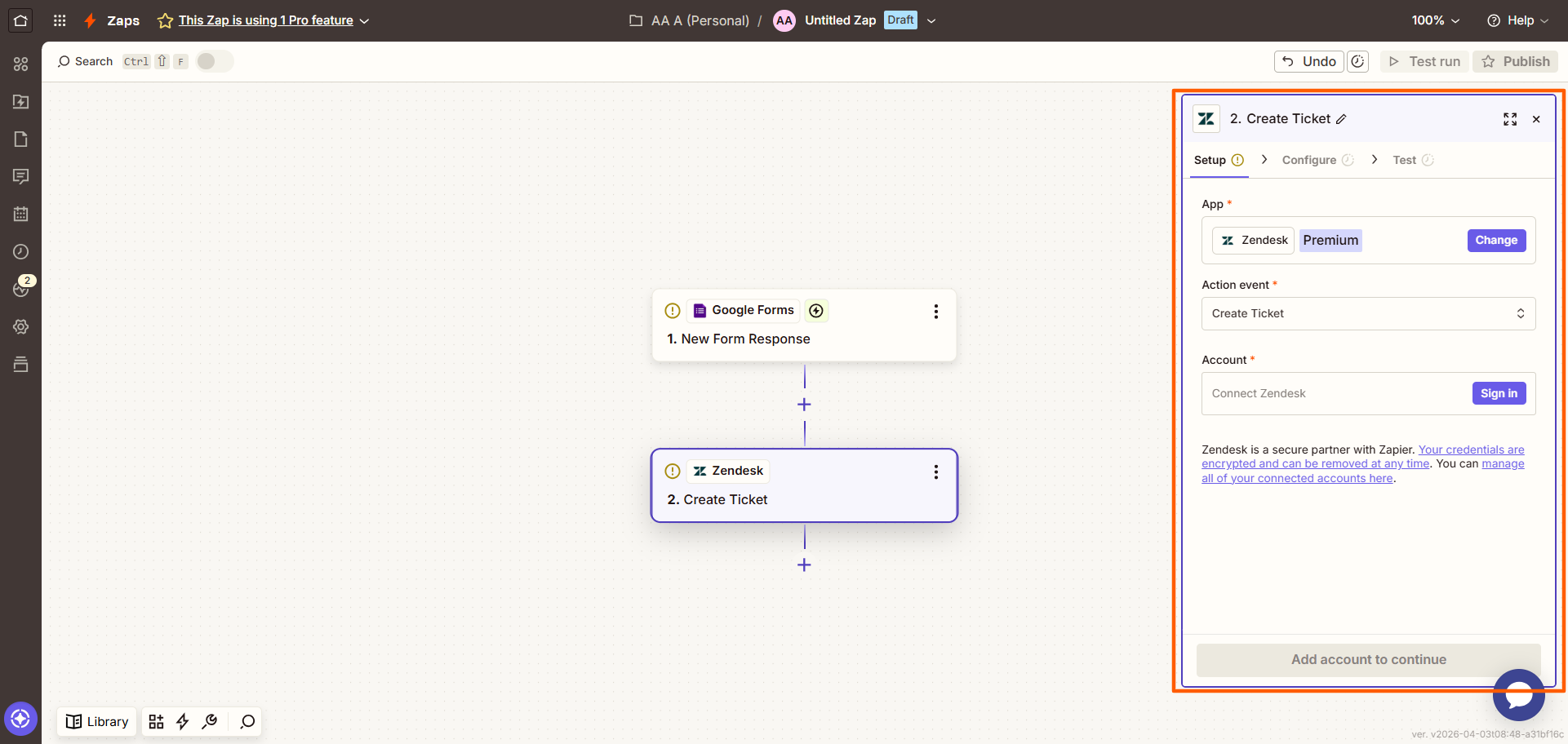Click the zap folder import icon in sidebar

(x=21, y=101)
